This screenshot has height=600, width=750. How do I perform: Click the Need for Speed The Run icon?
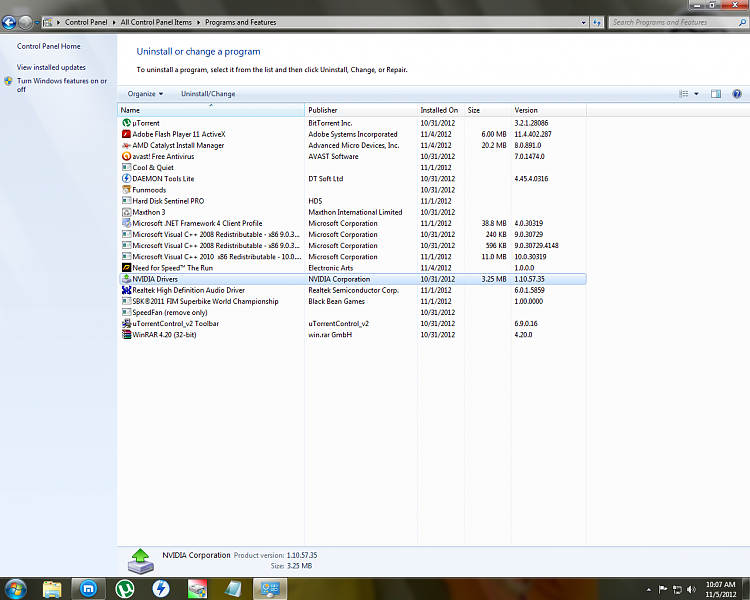click(x=126, y=267)
